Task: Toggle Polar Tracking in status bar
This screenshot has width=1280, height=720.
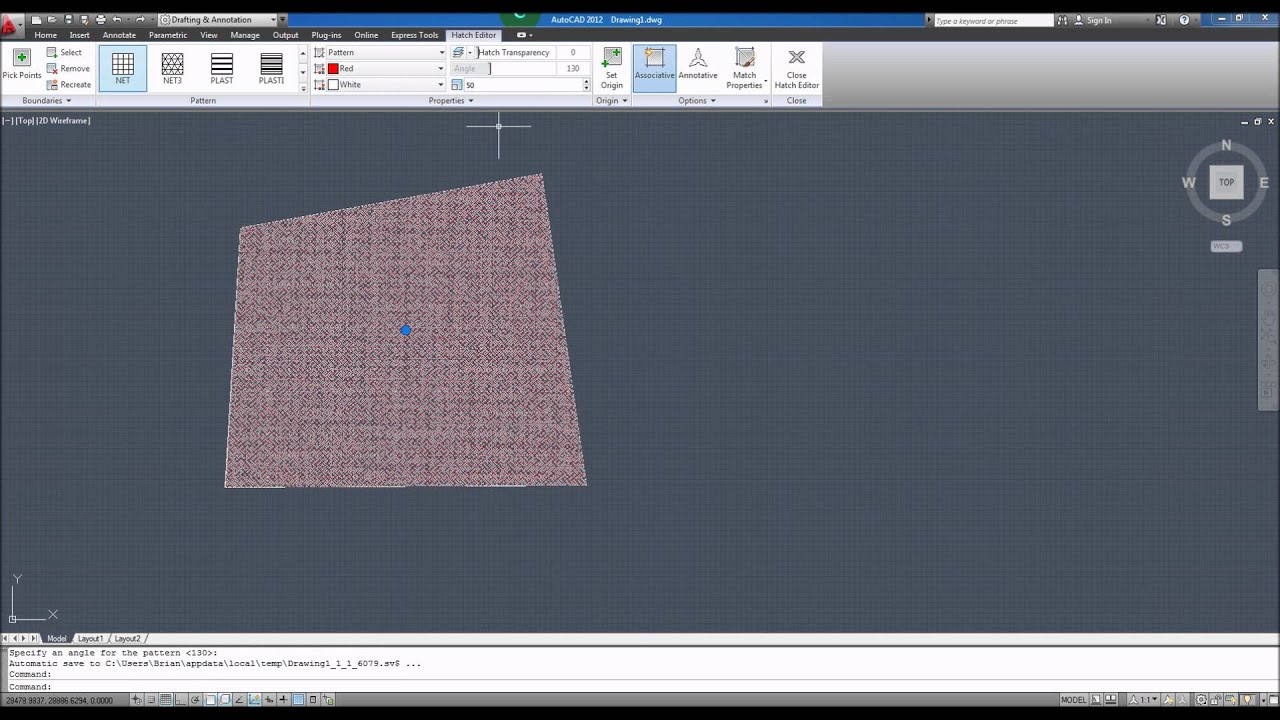Action: 196,700
